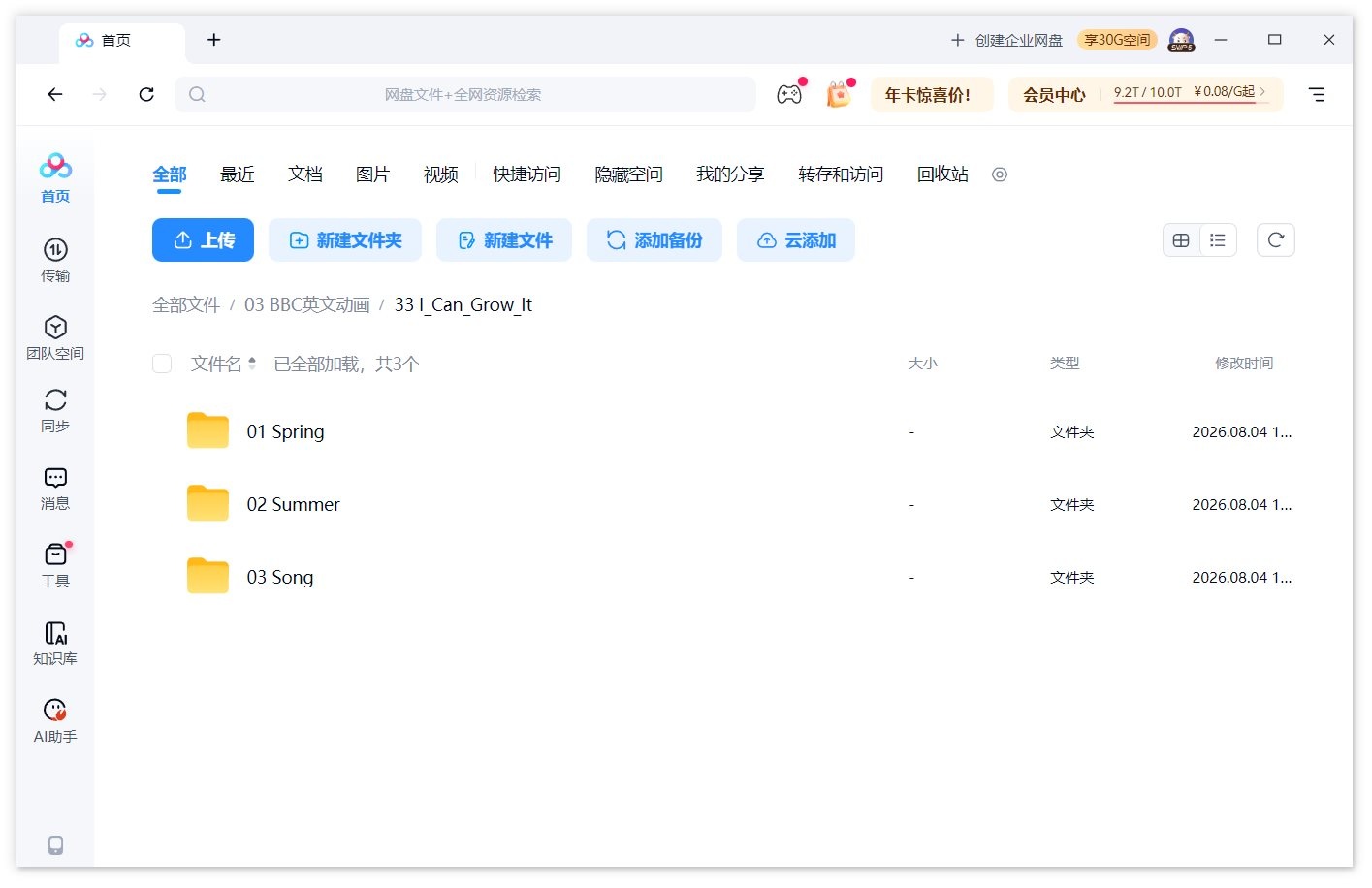Open the Home sidebar icon
Viewport: 1372px width, 888px height.
coord(55,177)
